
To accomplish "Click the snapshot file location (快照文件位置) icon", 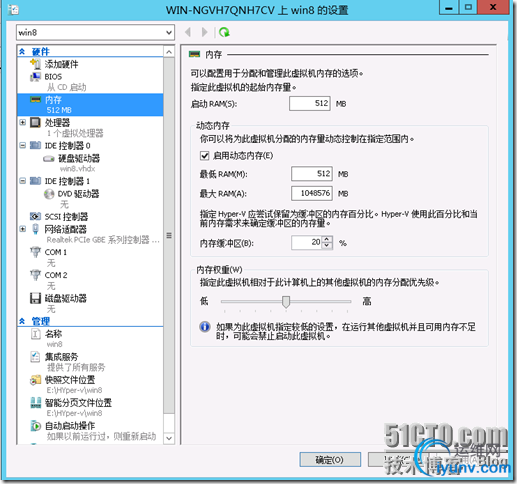I will point(35,380).
